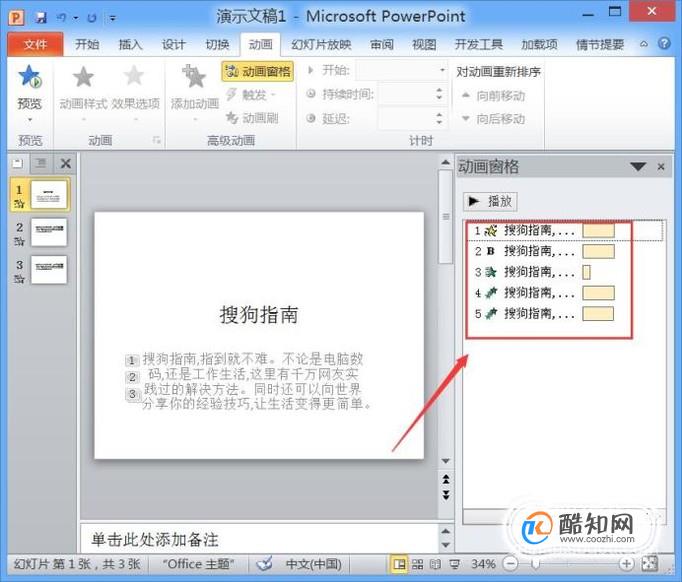Open the animation pane options dropdown triangle
This screenshot has width=682, height=582.
[638, 167]
